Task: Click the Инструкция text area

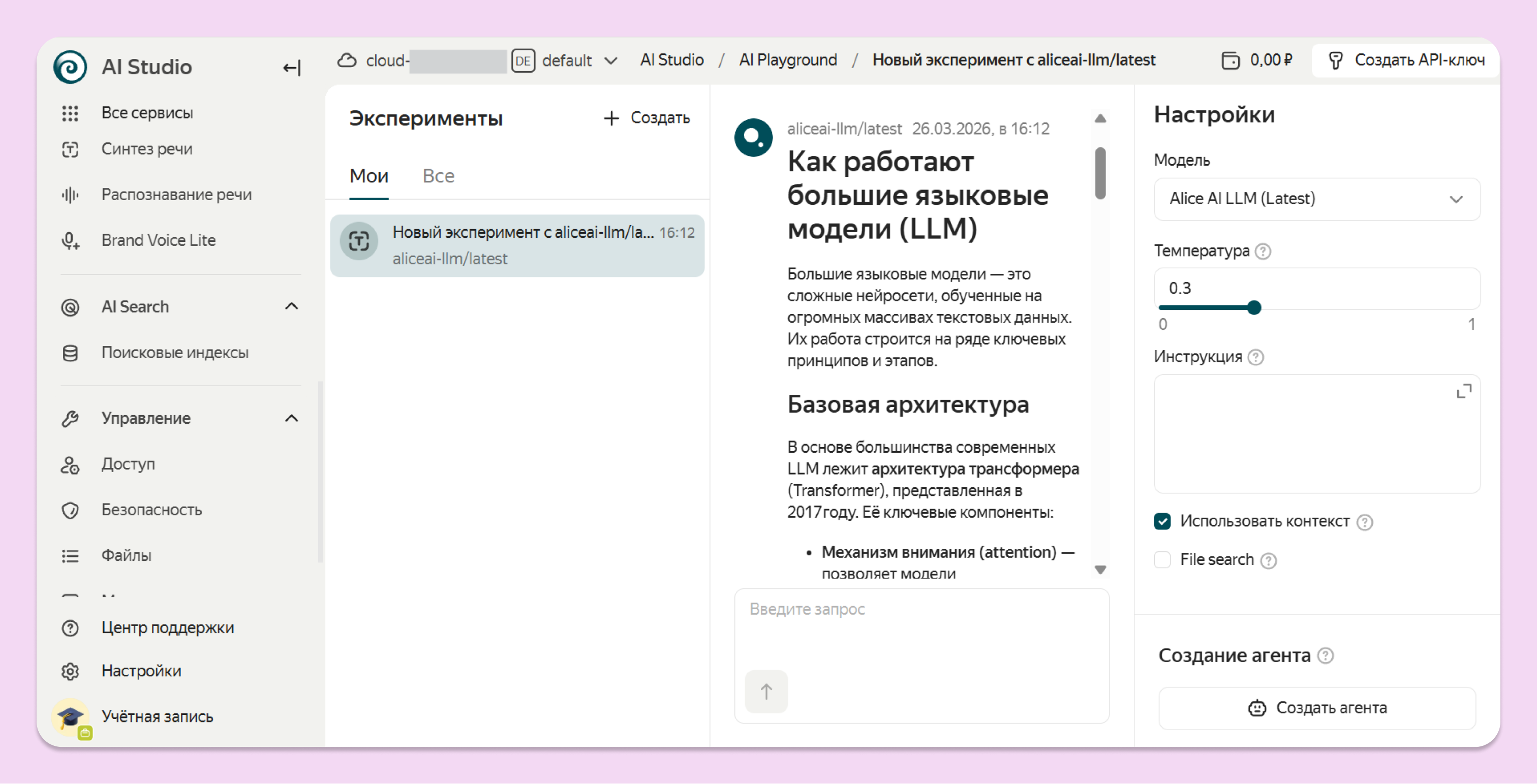Action: click(1317, 434)
